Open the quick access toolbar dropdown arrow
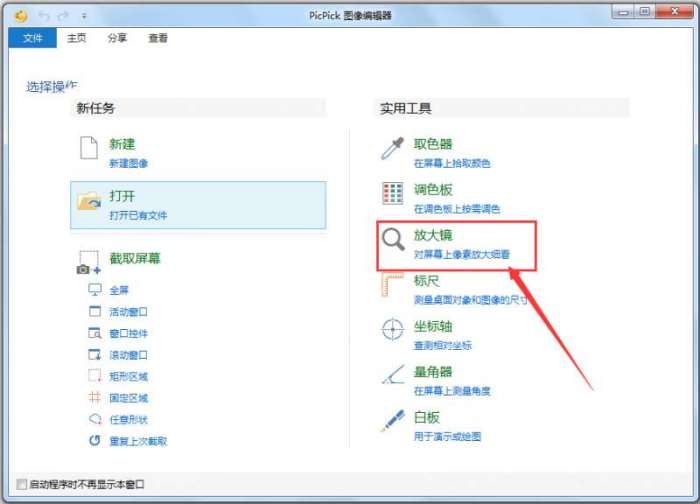 (84, 17)
